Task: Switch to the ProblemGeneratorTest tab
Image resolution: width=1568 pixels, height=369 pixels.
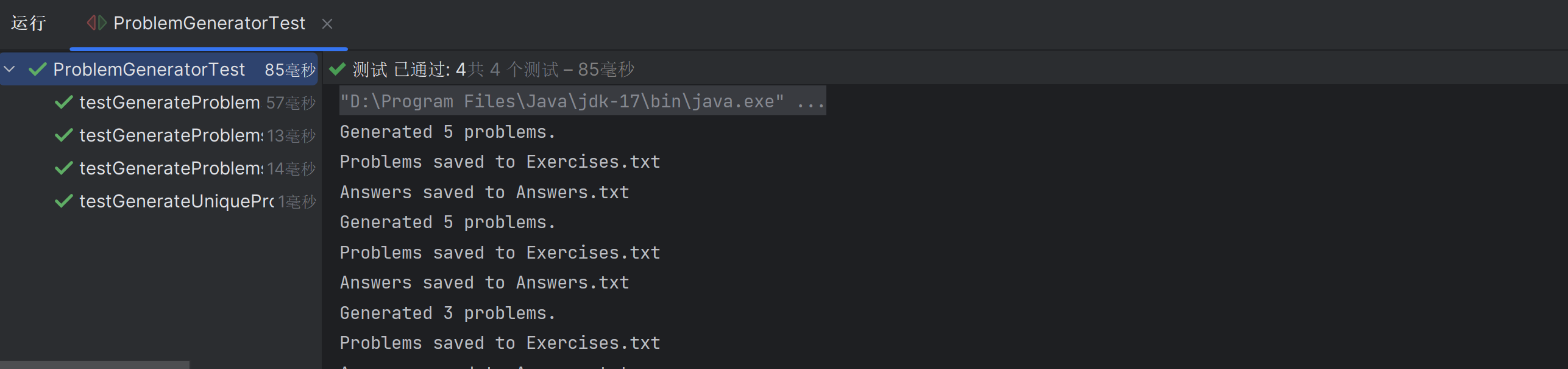Action: point(209,23)
